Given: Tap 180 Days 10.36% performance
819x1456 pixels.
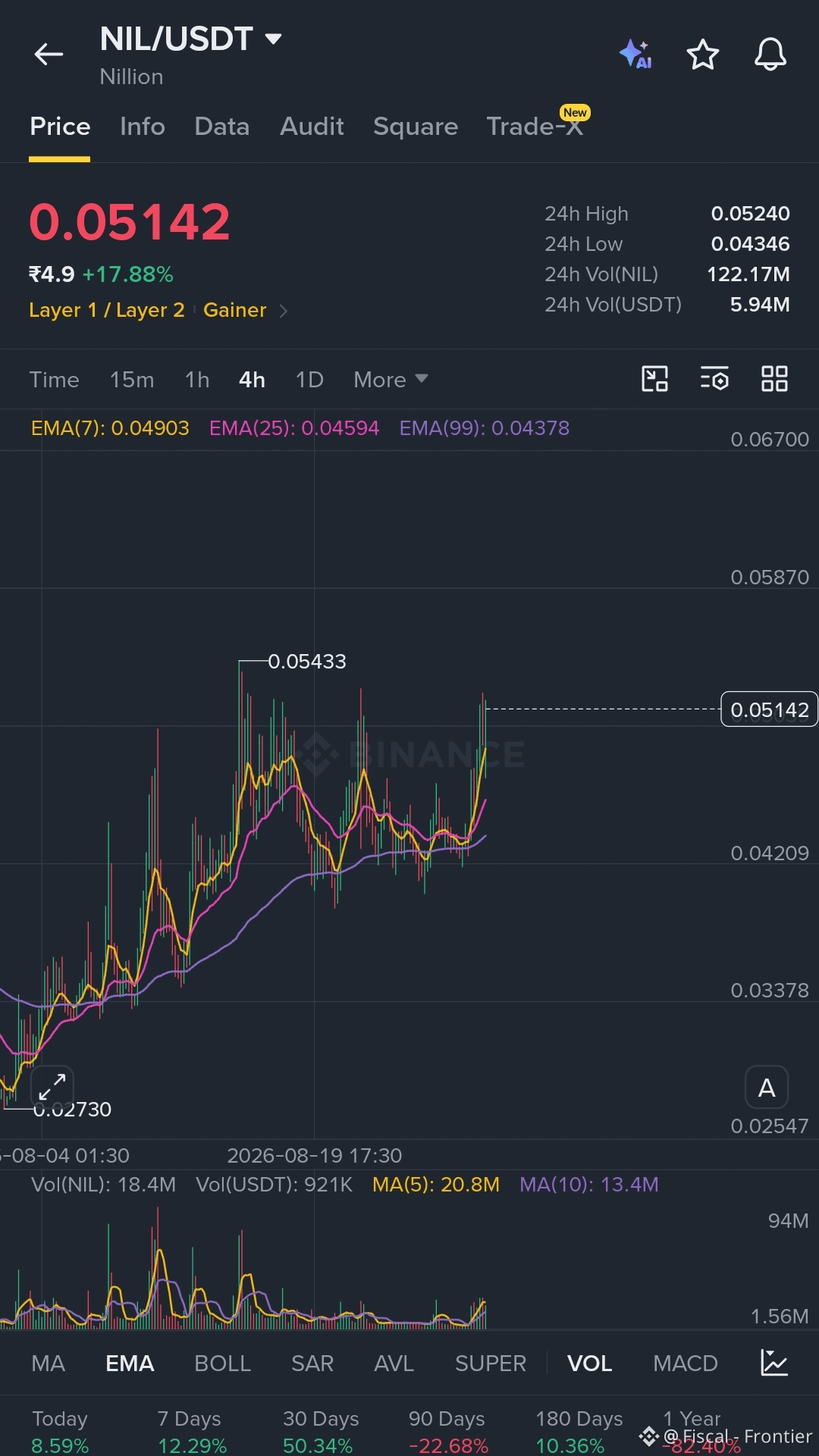Looking at the screenshot, I should tap(579, 1432).
